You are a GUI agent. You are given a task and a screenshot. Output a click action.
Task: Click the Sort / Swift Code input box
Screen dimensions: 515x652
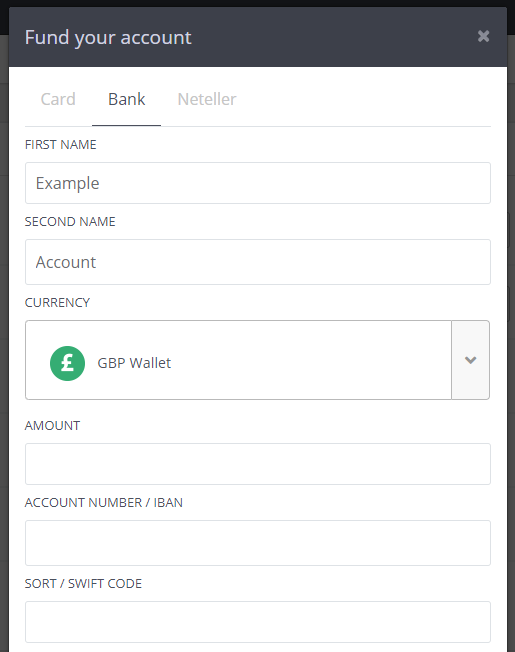click(258, 622)
